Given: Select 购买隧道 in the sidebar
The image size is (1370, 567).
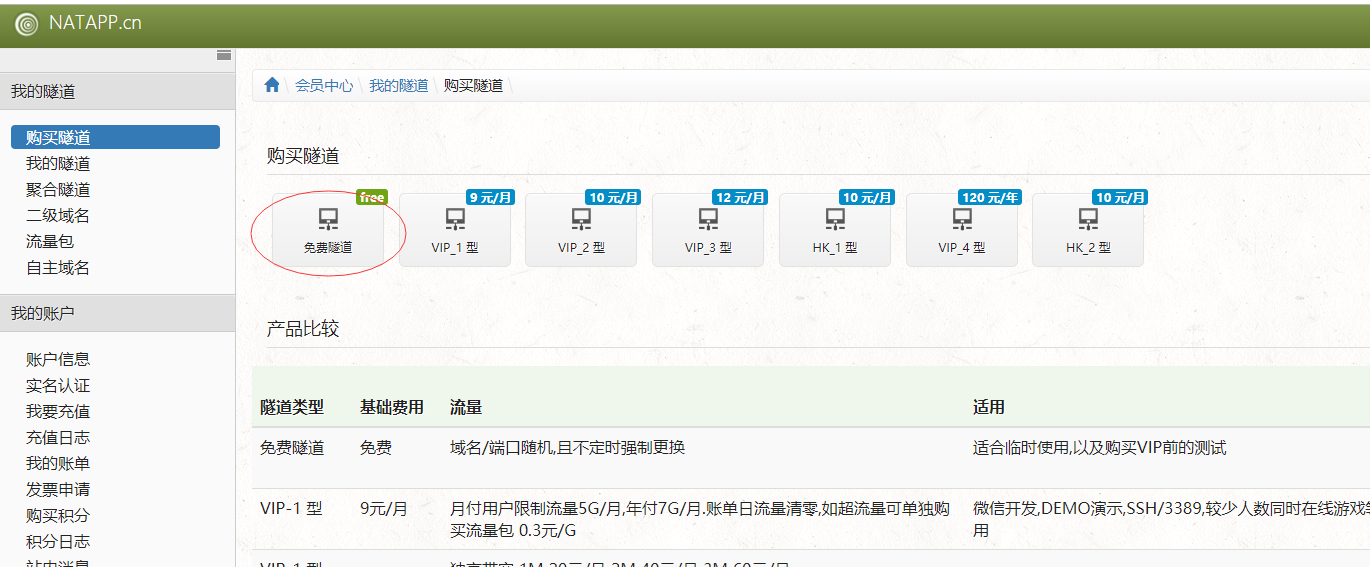Looking at the screenshot, I should pos(115,137).
